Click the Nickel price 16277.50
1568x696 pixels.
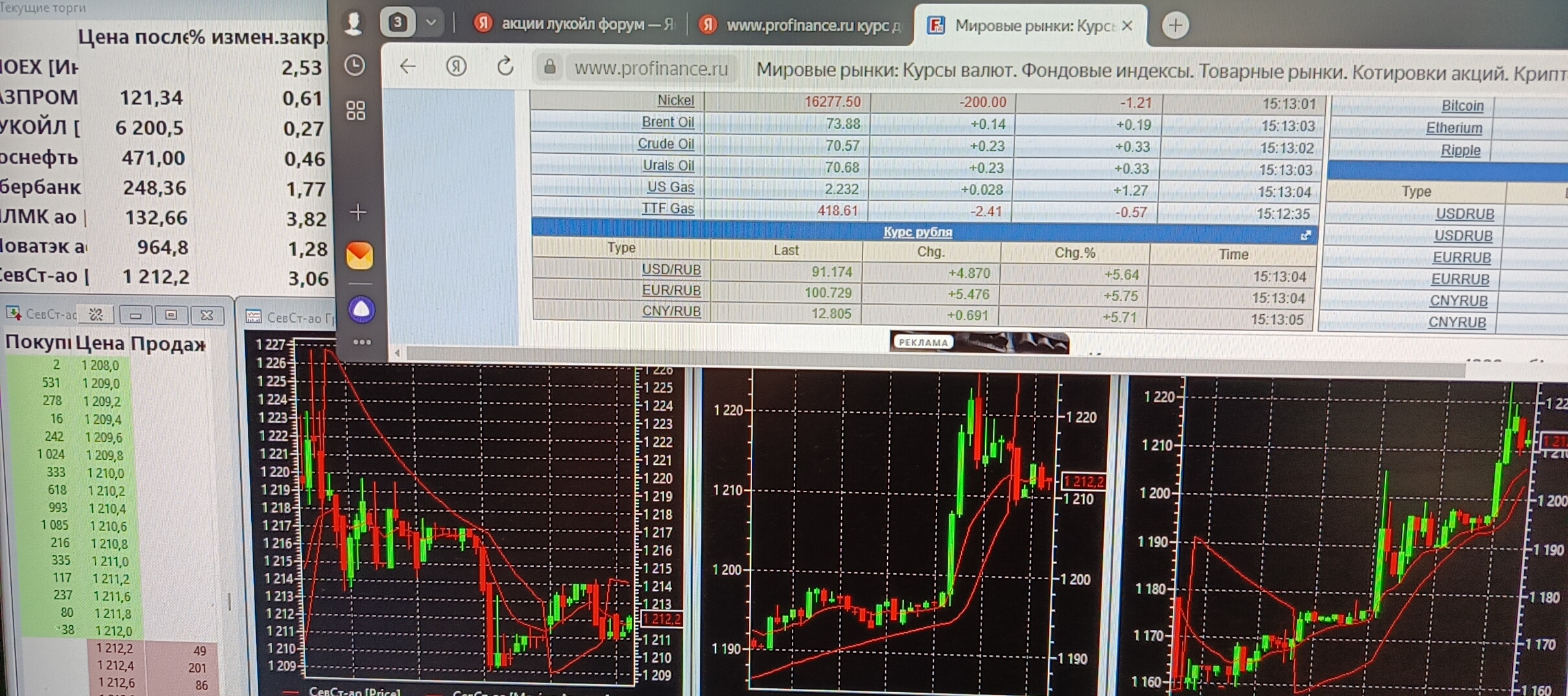(833, 102)
